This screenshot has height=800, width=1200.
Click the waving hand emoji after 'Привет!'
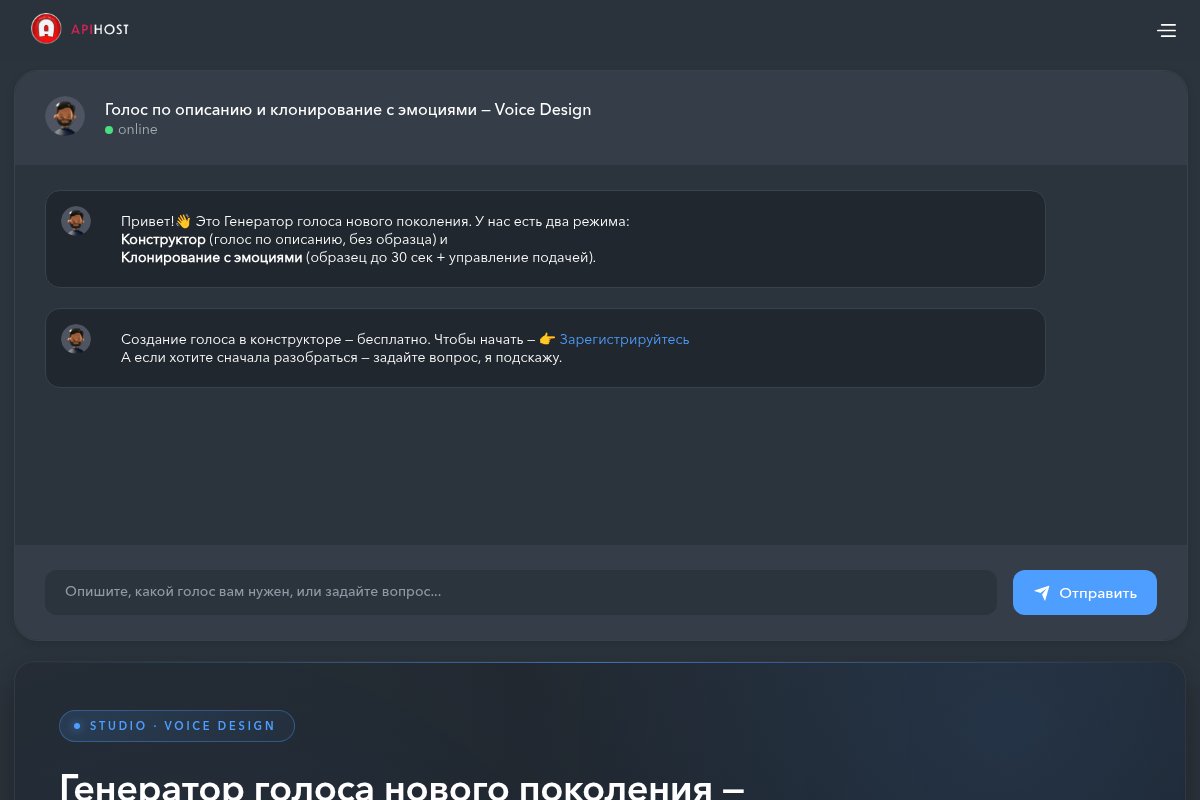tap(183, 221)
